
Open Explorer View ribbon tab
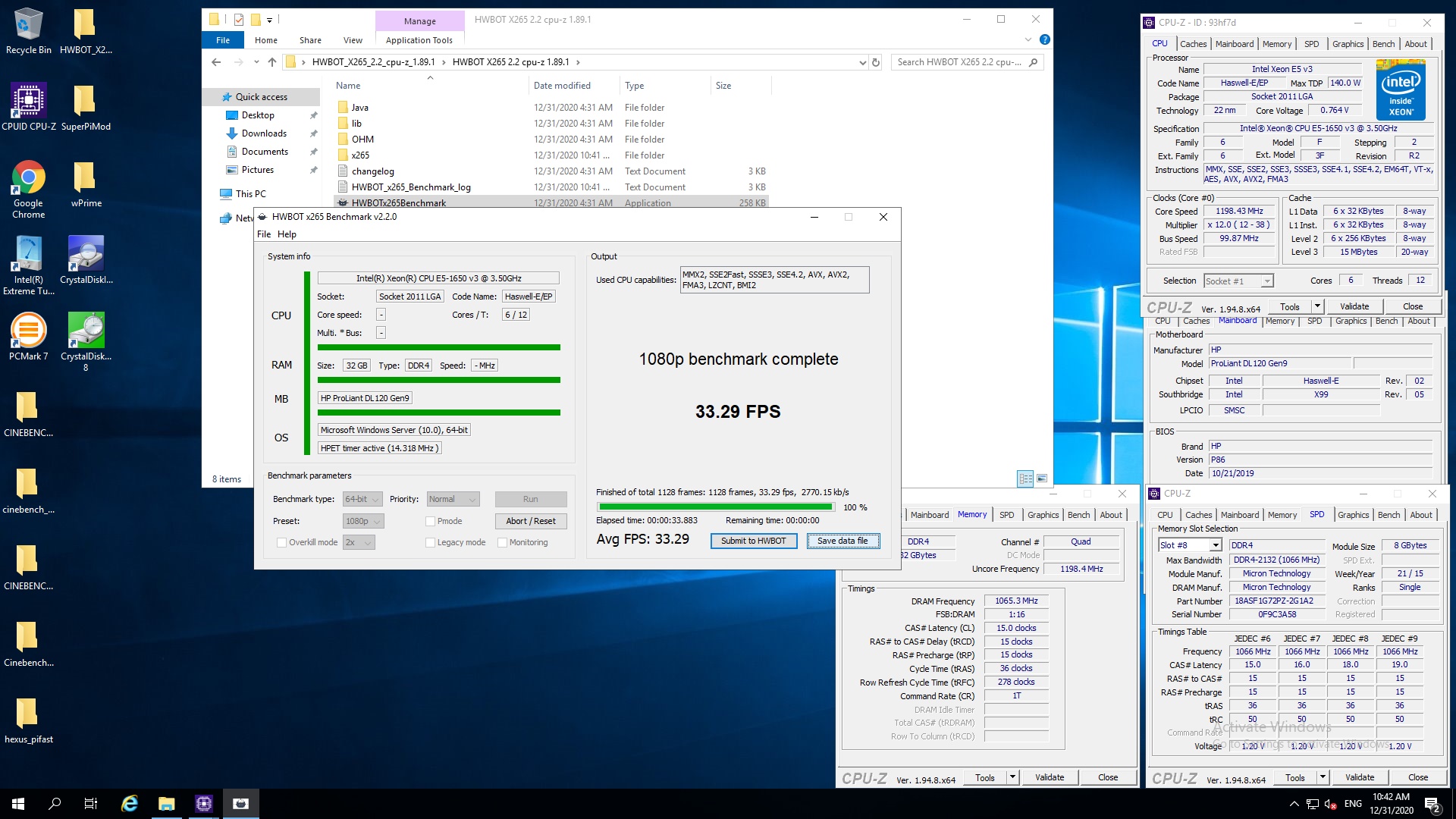click(353, 40)
